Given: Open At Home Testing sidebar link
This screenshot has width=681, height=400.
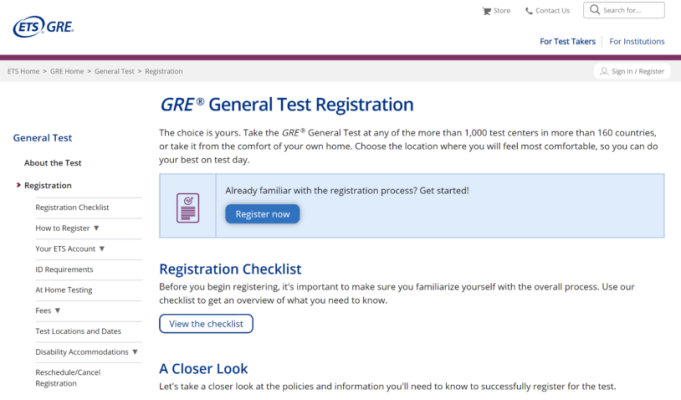Looking at the screenshot, I should (x=64, y=290).
